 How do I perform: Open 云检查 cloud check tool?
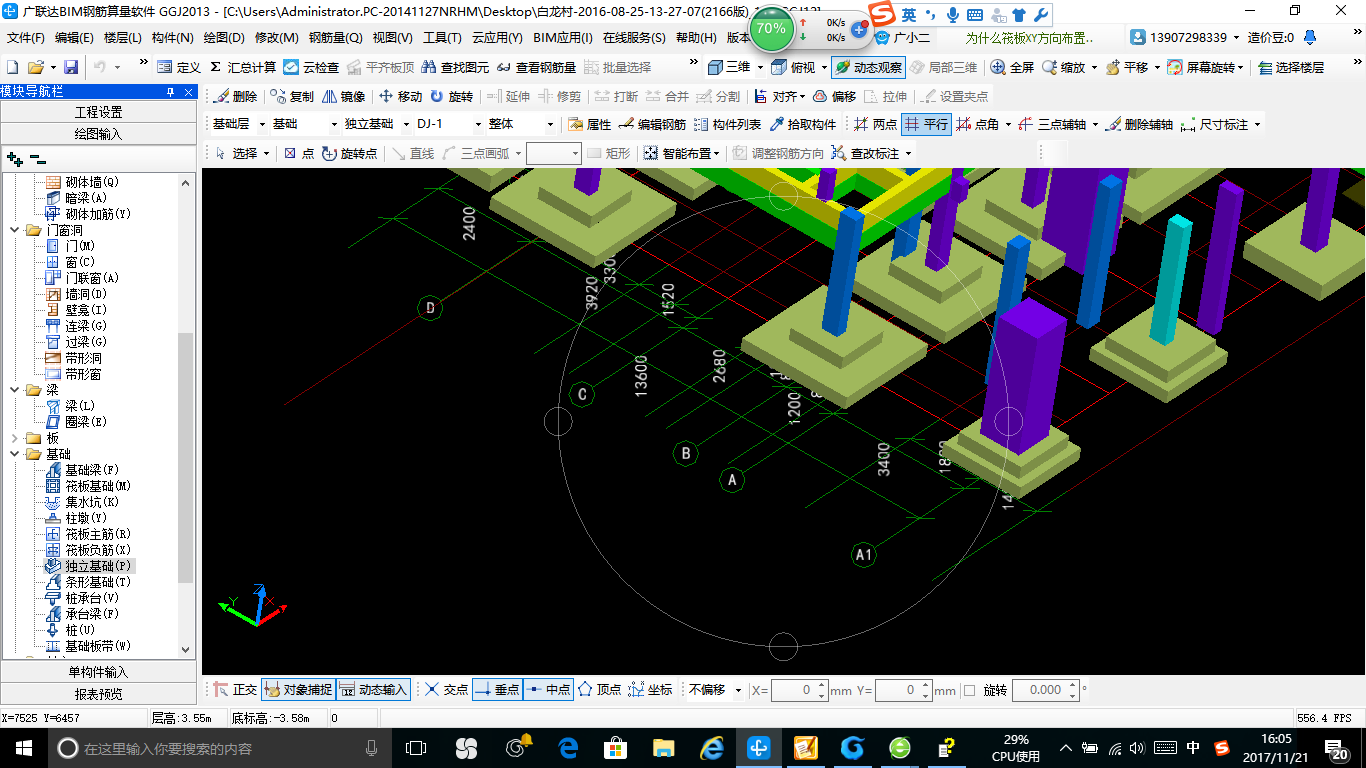pos(311,67)
